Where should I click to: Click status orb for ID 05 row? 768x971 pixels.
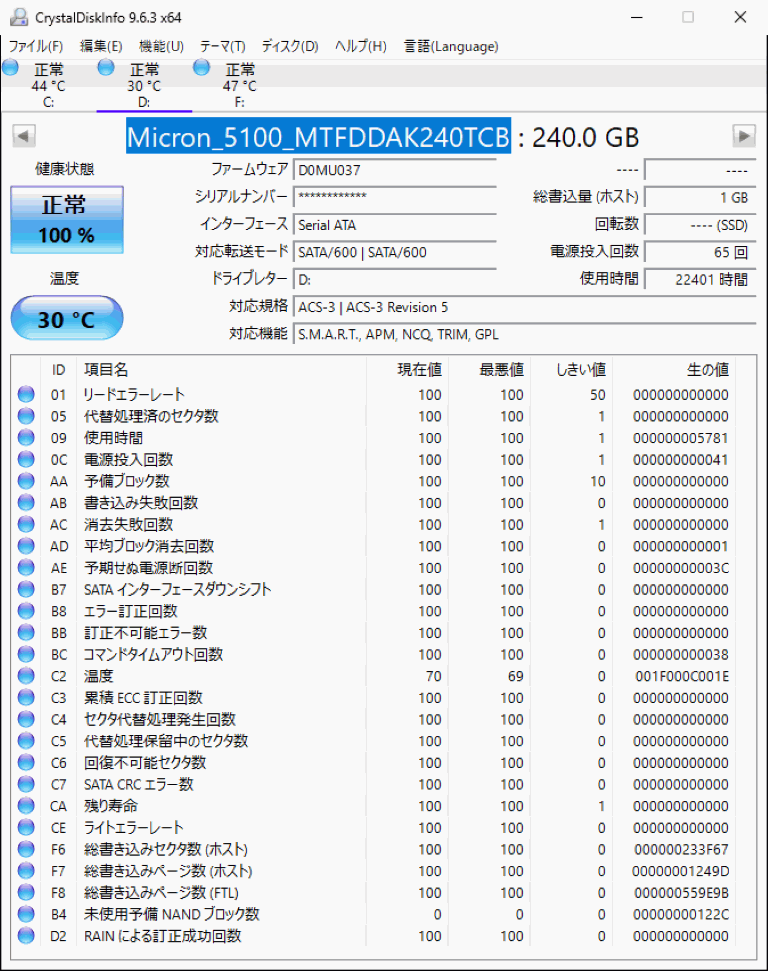26,416
